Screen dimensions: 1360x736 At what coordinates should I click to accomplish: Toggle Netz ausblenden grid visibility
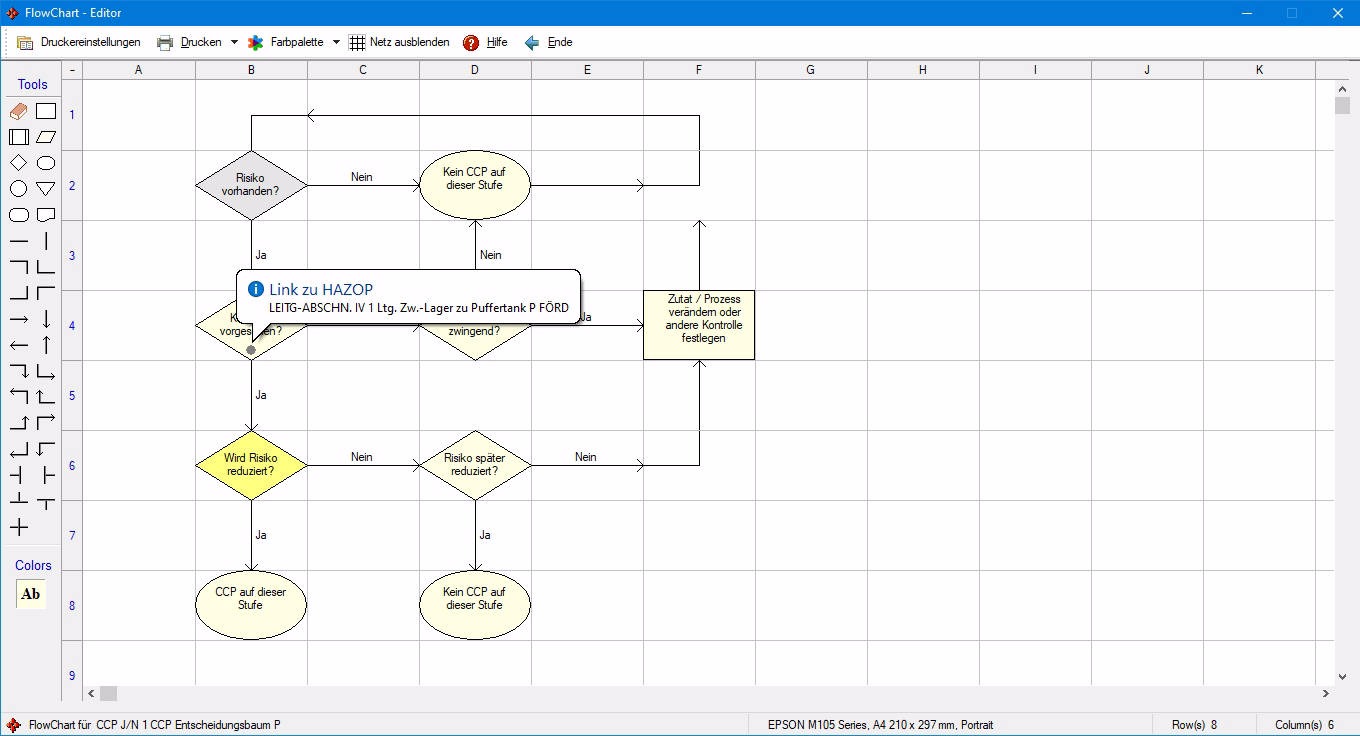(x=398, y=43)
